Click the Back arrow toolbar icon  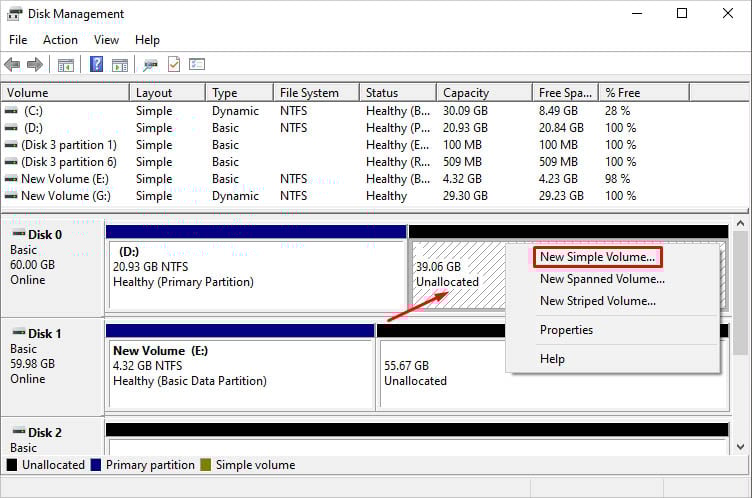click(12, 65)
